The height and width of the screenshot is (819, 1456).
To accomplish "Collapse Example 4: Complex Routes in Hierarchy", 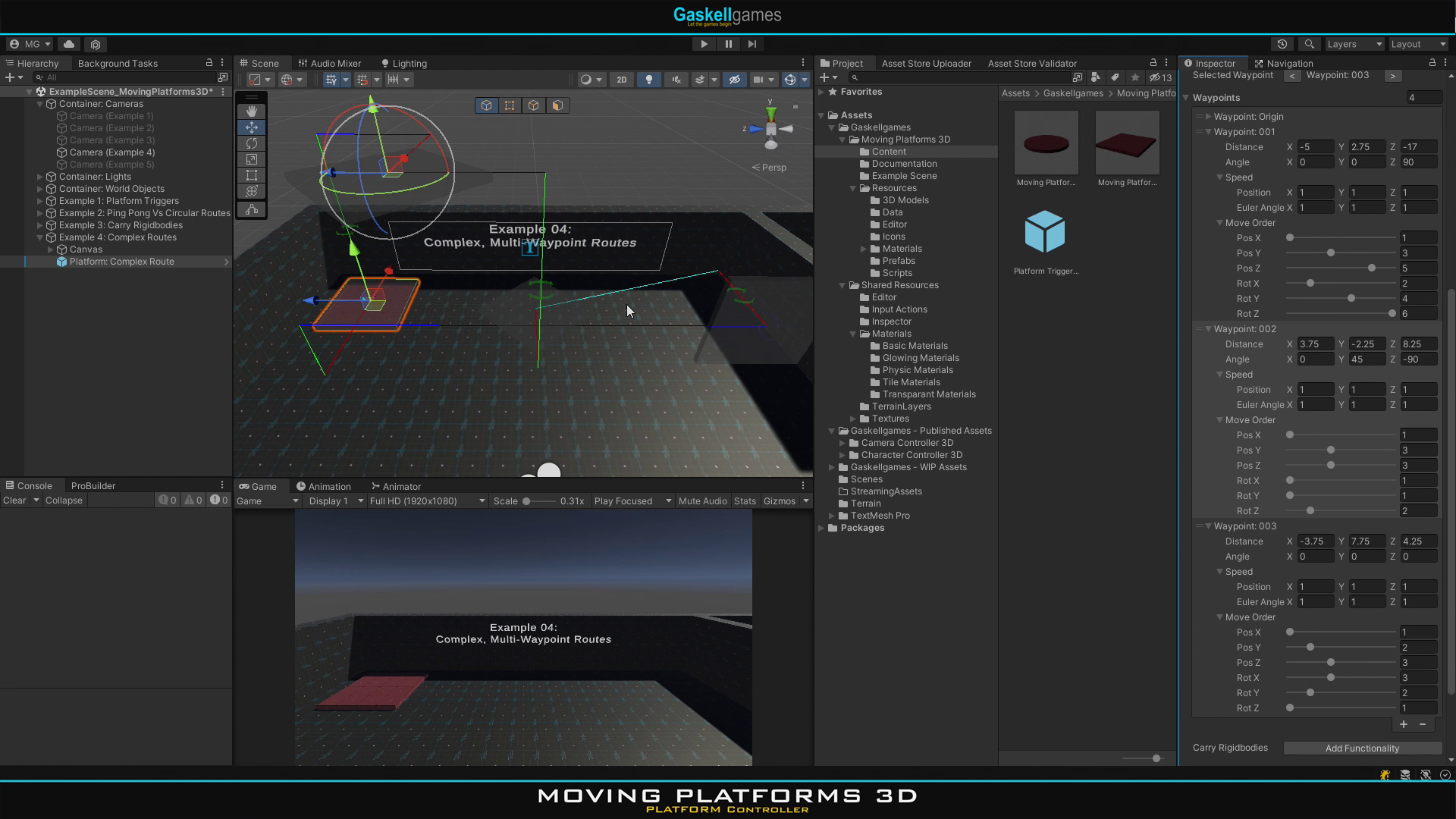I will pos(40,237).
